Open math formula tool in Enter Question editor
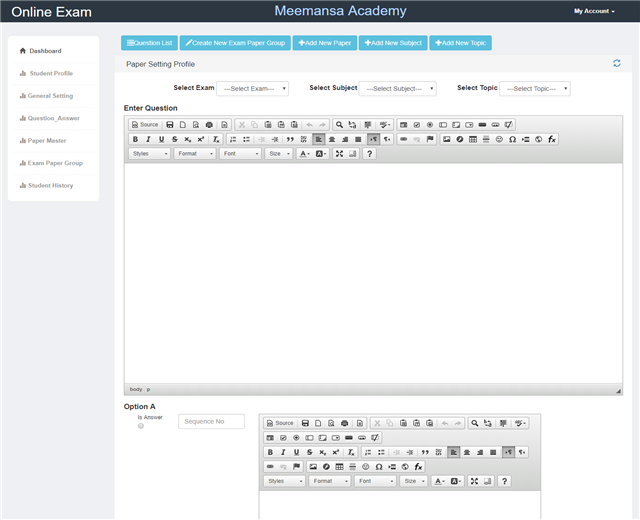Image resolution: width=640 pixels, height=520 pixels. (x=552, y=139)
